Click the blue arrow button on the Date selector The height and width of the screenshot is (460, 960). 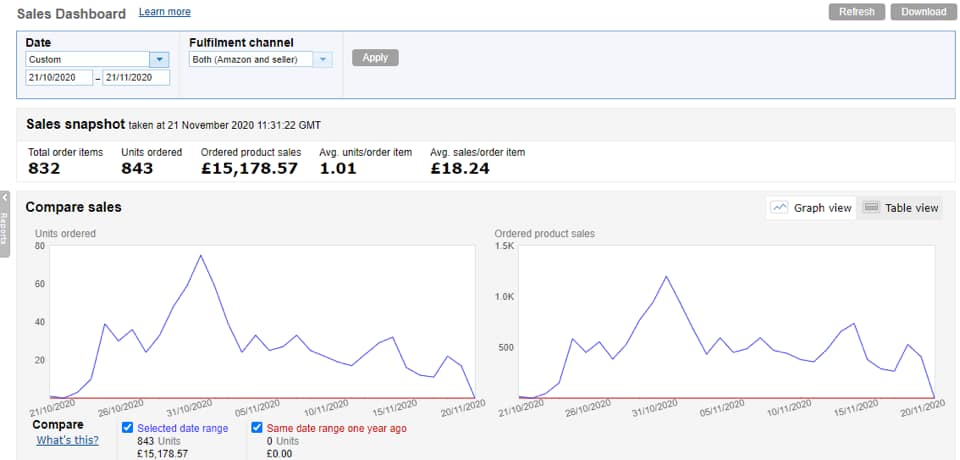[x=158, y=59]
